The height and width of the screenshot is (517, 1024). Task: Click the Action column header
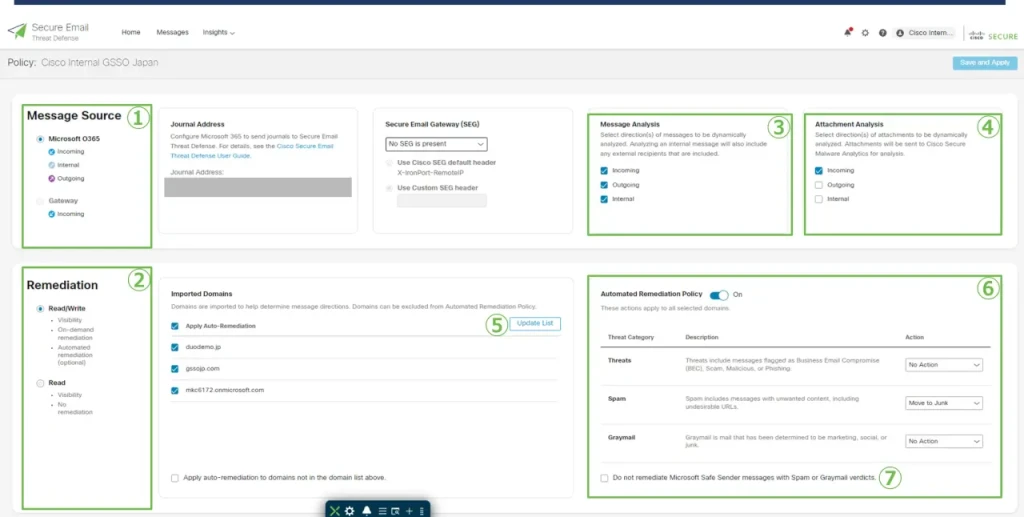point(914,337)
